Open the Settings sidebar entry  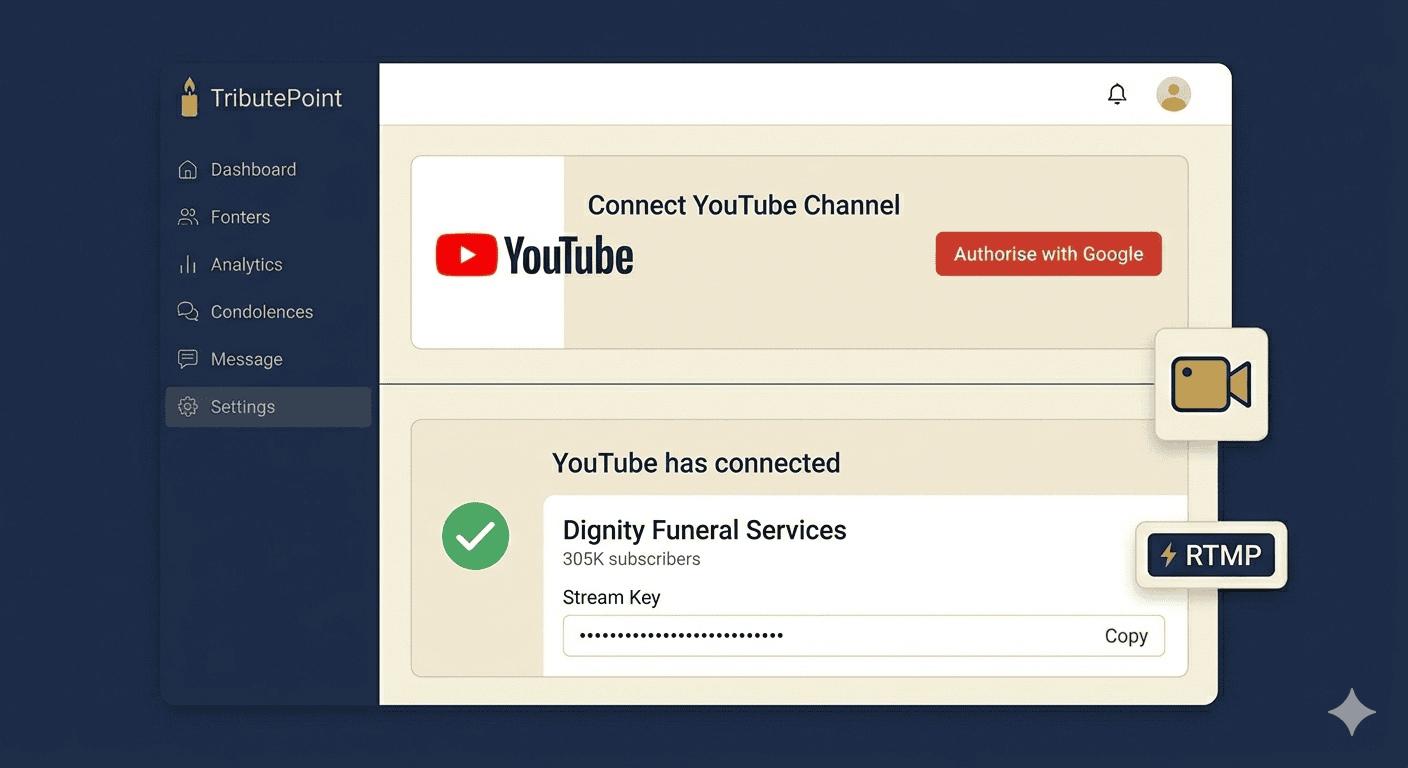tap(242, 406)
